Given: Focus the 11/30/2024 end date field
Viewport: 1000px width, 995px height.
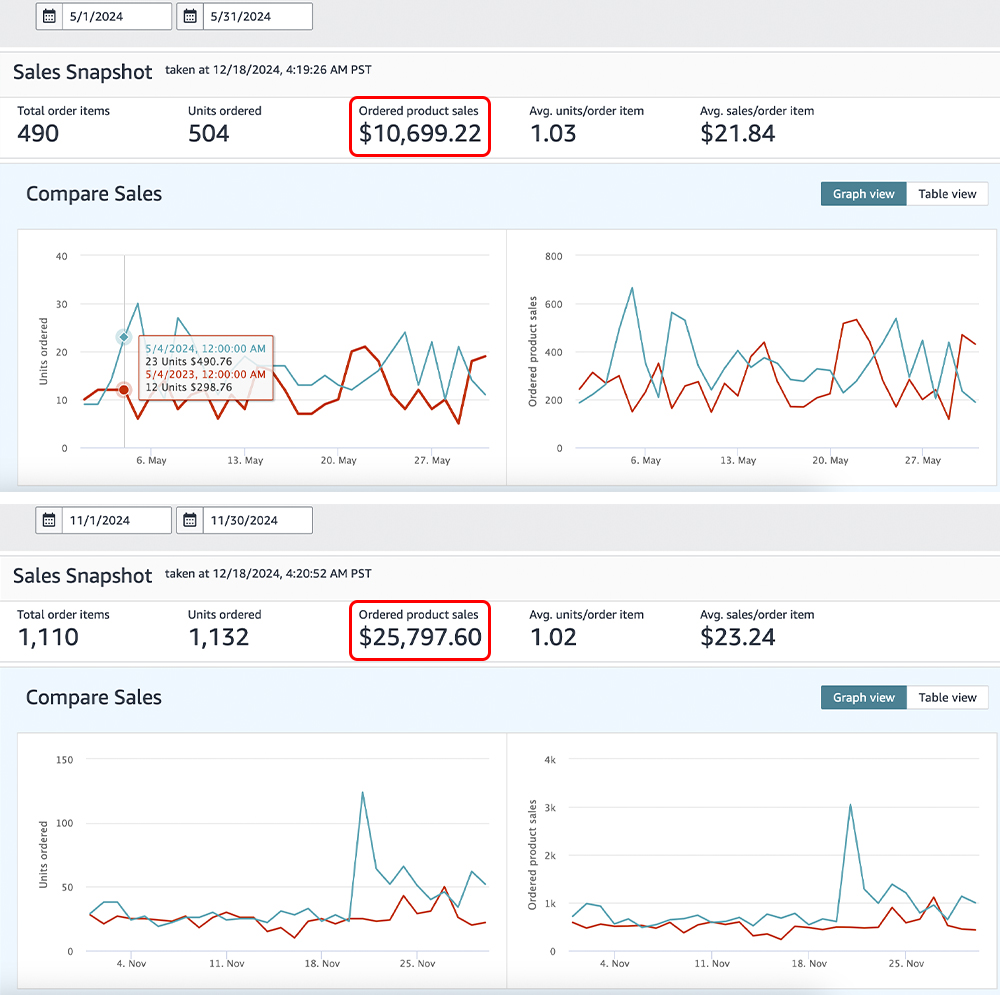Looking at the screenshot, I should (258, 520).
